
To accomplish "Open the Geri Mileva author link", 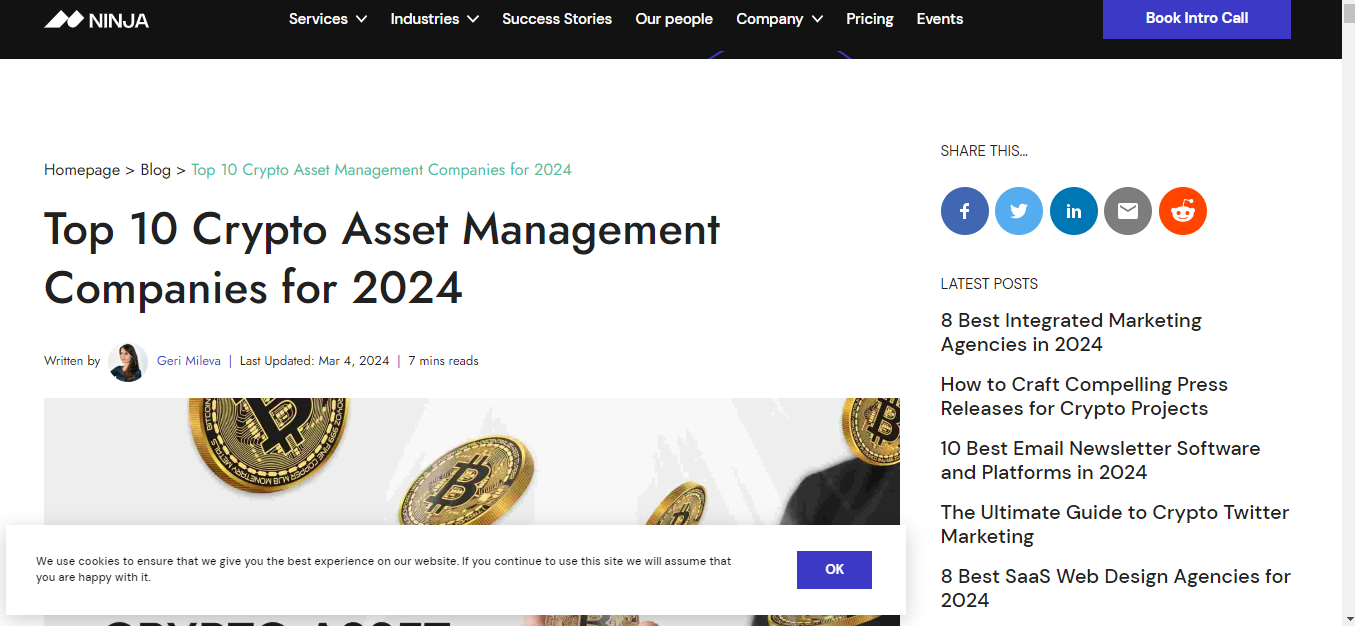I will coord(189,361).
